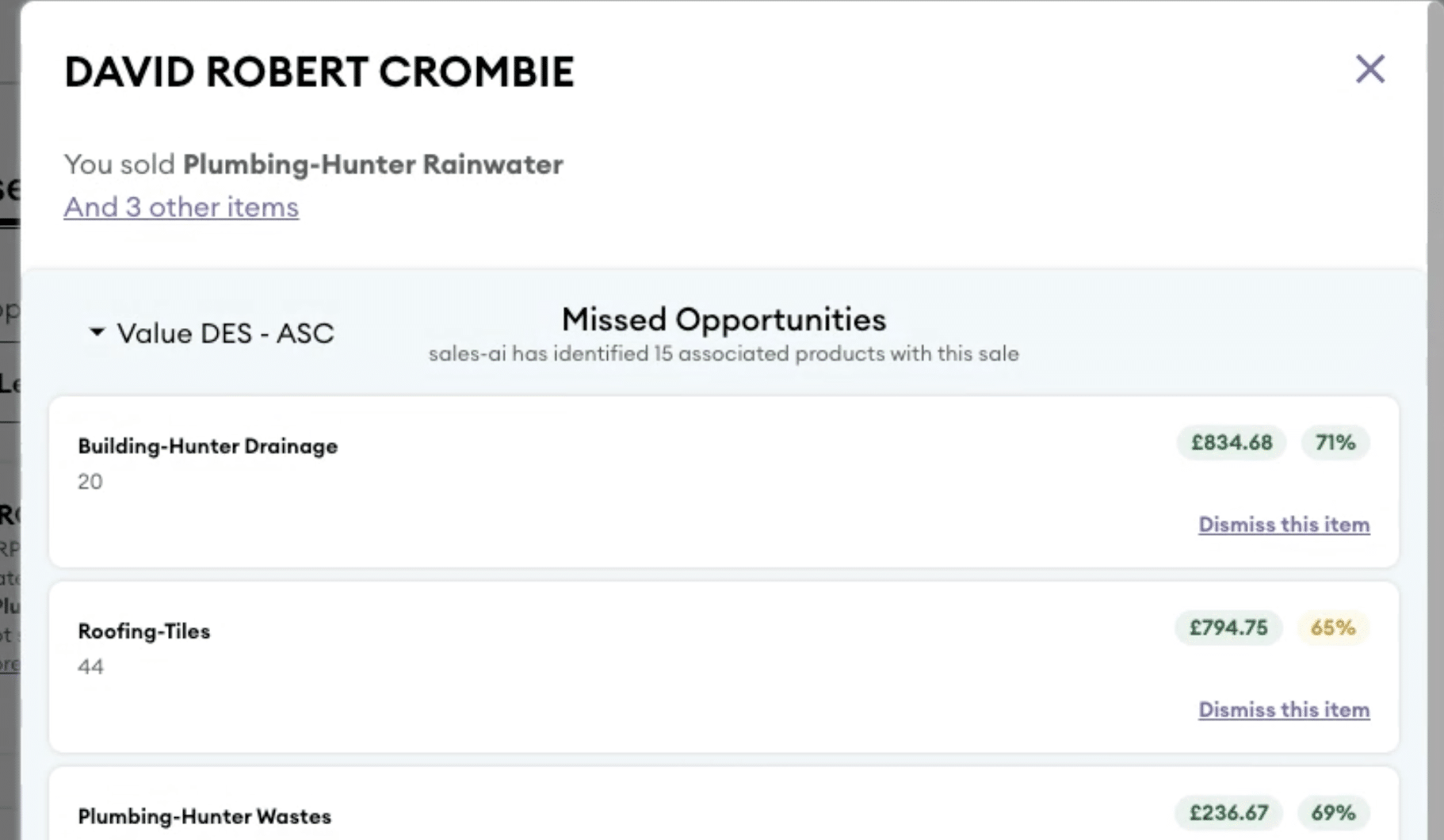
Task: Close the David Robert Crombie dialog
Action: (x=1370, y=69)
